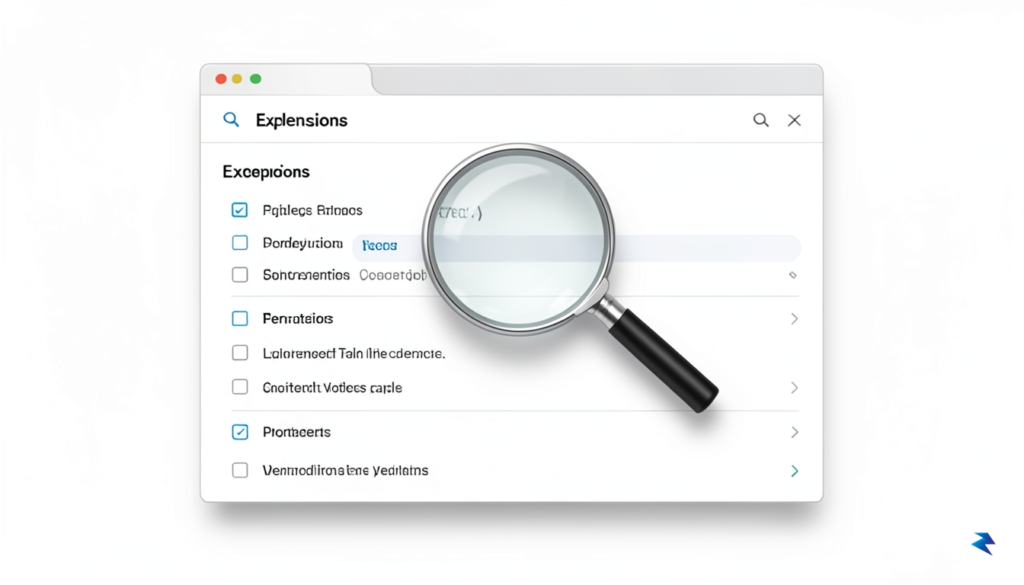Click the Penroteios label text
This screenshot has height=585, width=1024.
tap(298, 319)
